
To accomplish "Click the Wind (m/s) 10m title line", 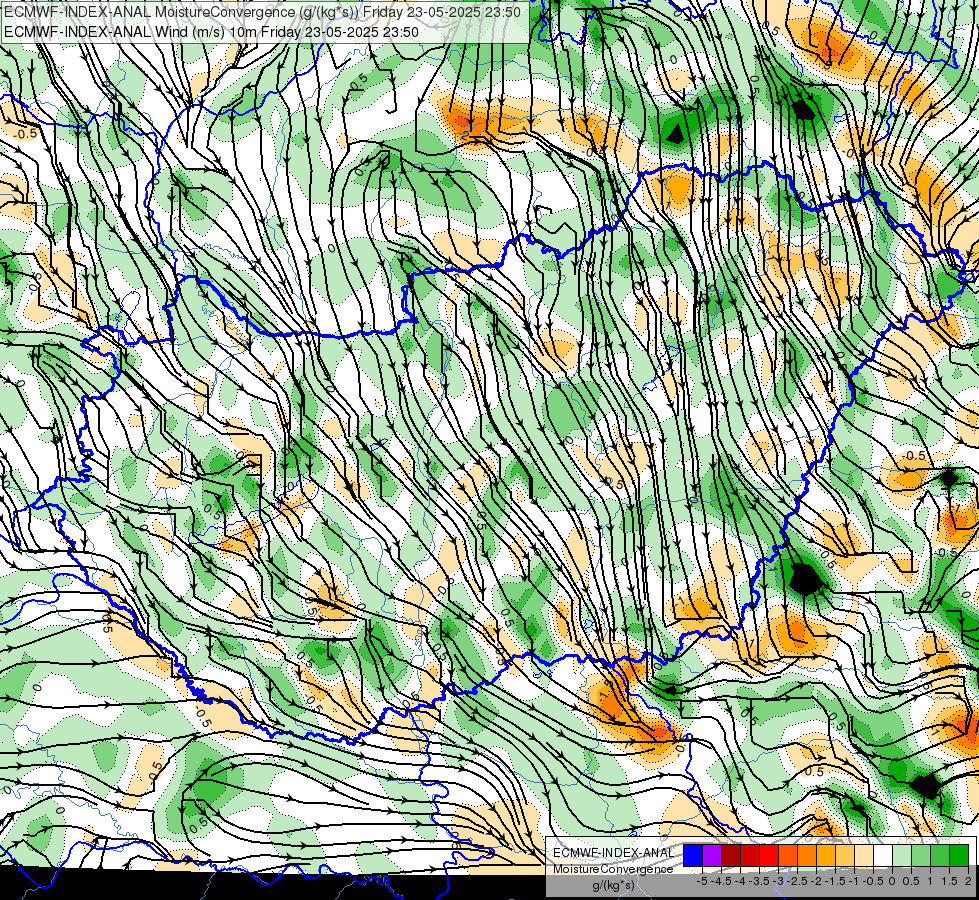I will (211, 32).
